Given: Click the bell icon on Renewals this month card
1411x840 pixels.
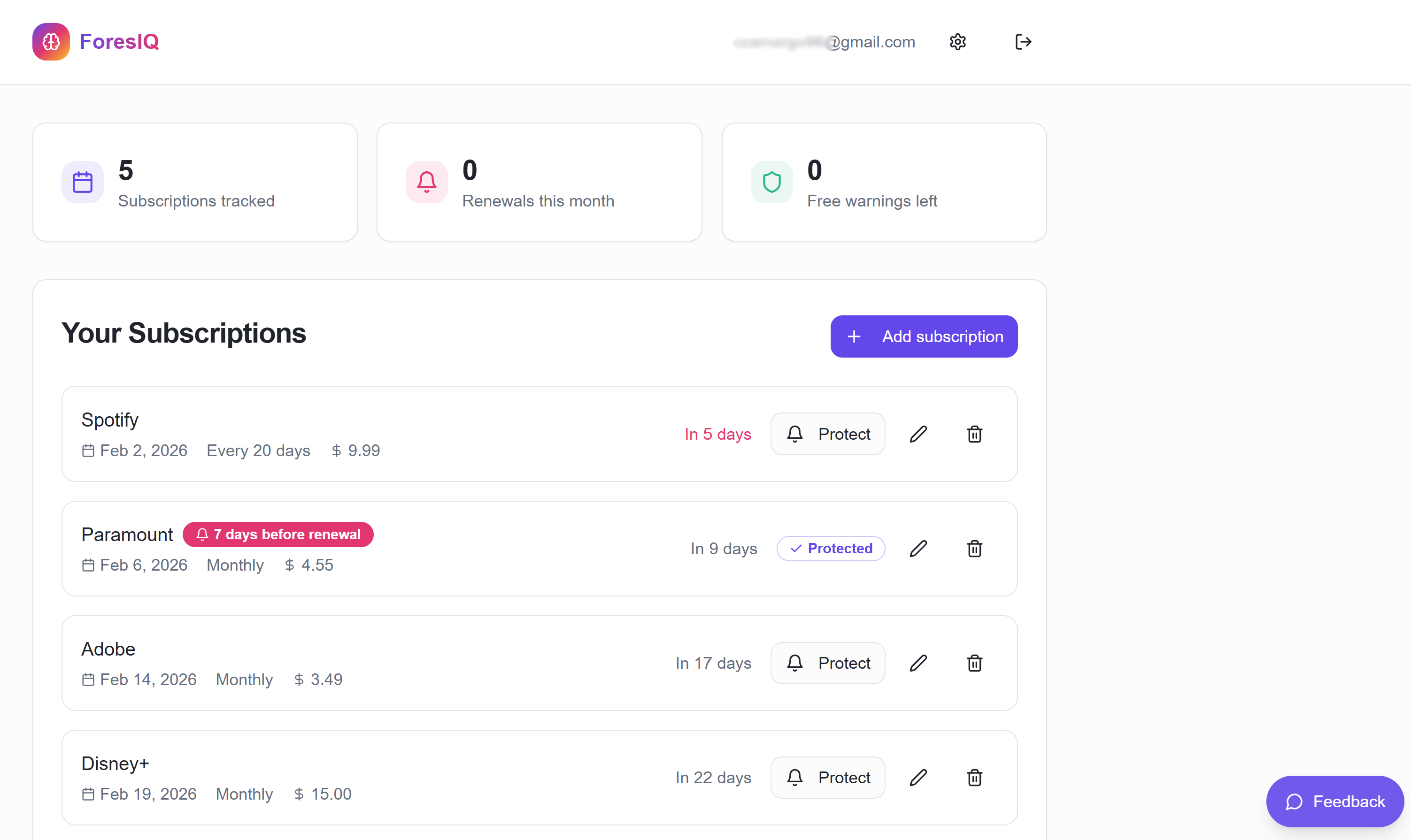Looking at the screenshot, I should click(x=426, y=182).
